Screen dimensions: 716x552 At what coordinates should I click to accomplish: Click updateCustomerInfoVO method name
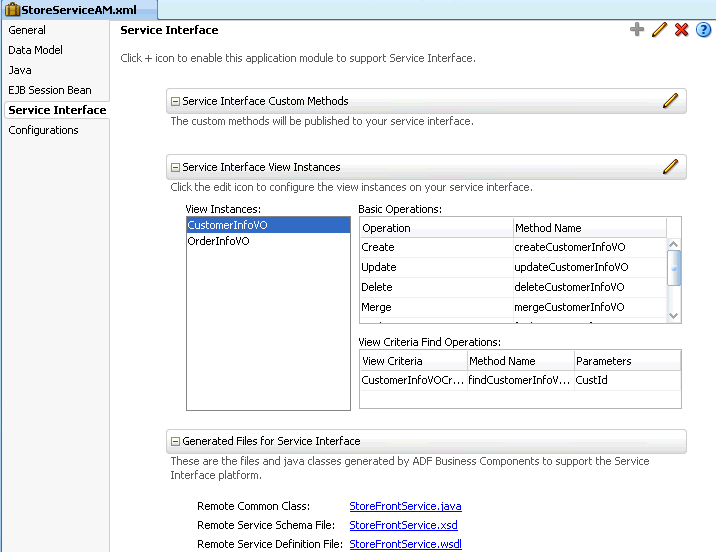coord(571,267)
